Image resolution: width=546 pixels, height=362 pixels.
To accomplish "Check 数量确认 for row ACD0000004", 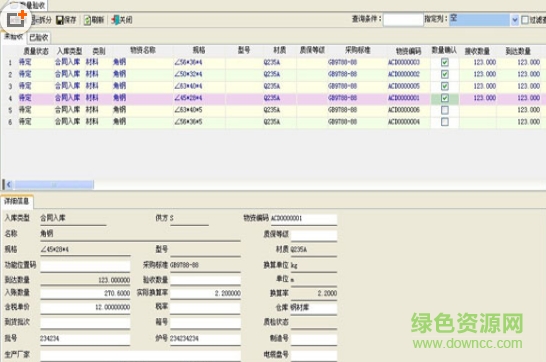I will 445,122.
